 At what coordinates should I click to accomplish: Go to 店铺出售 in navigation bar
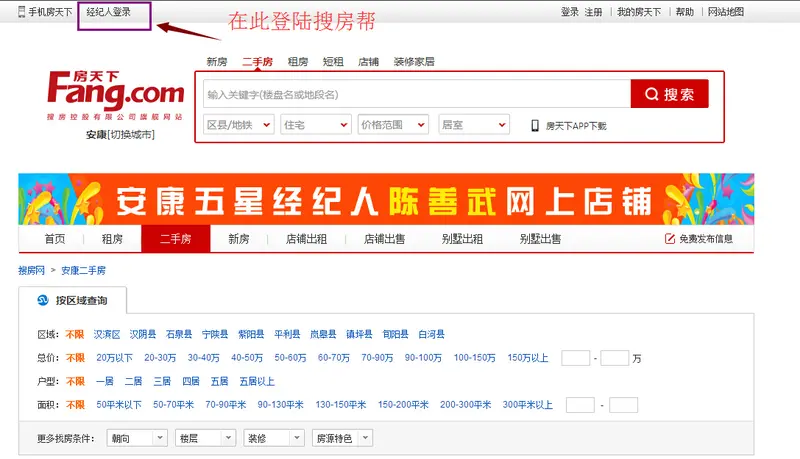[384, 239]
